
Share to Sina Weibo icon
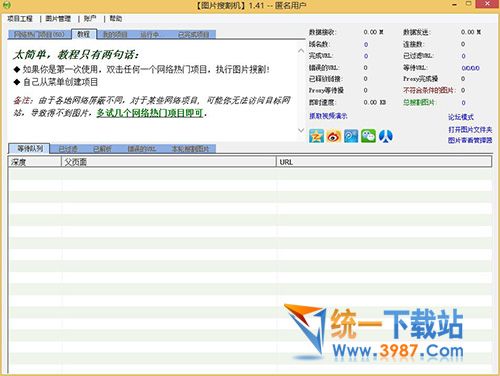[334, 136]
